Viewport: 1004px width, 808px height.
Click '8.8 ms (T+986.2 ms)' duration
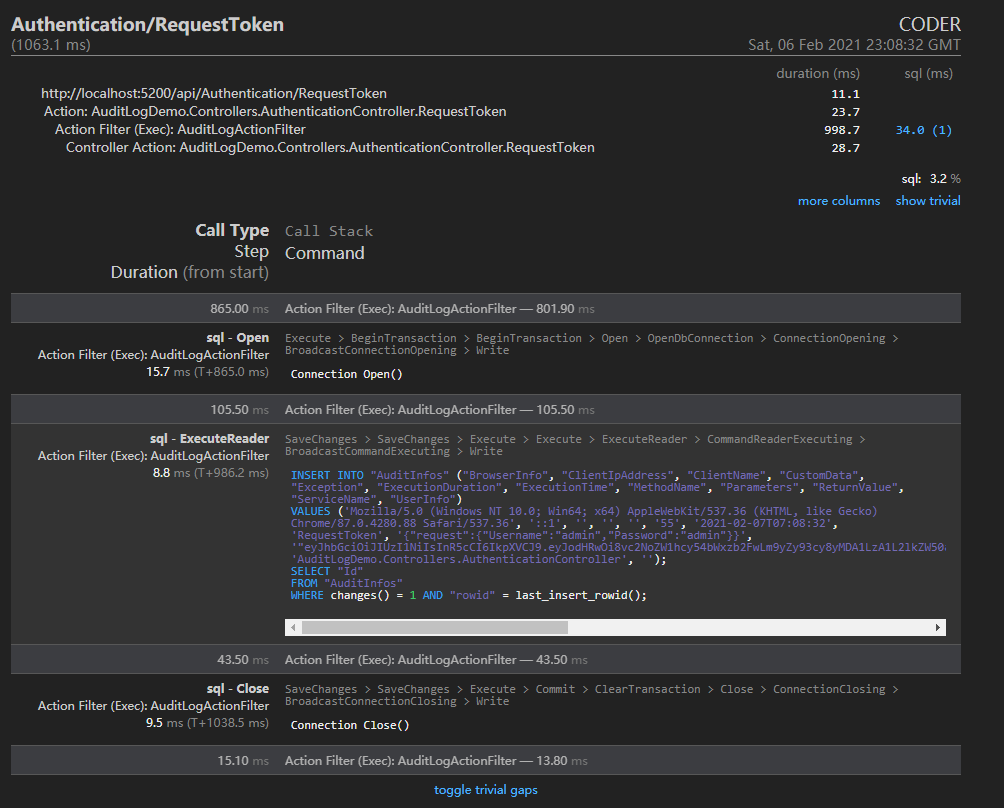click(211, 473)
